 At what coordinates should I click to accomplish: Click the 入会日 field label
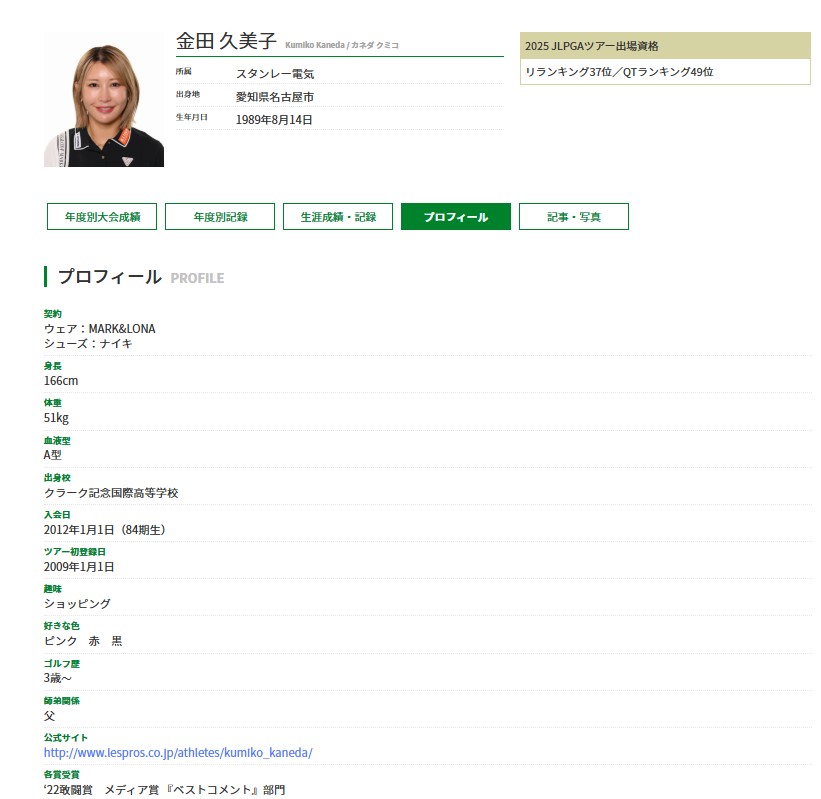point(57,515)
